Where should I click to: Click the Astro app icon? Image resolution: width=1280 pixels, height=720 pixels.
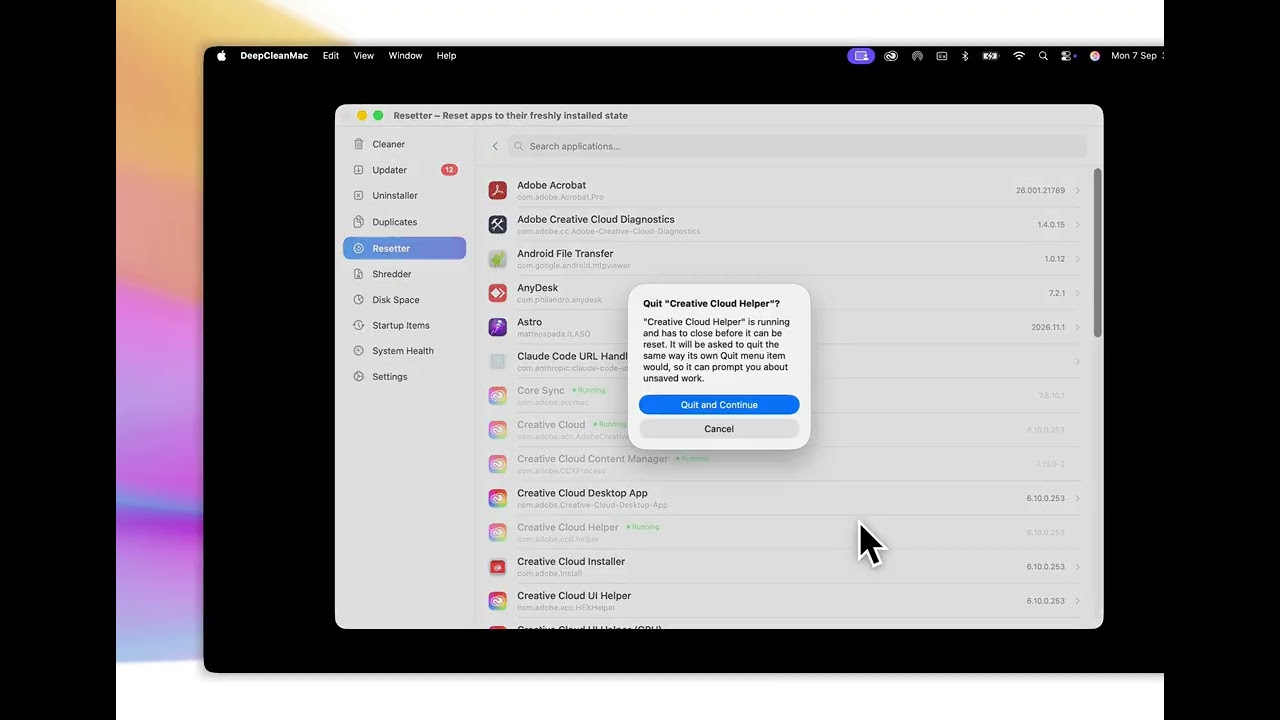[x=497, y=327]
